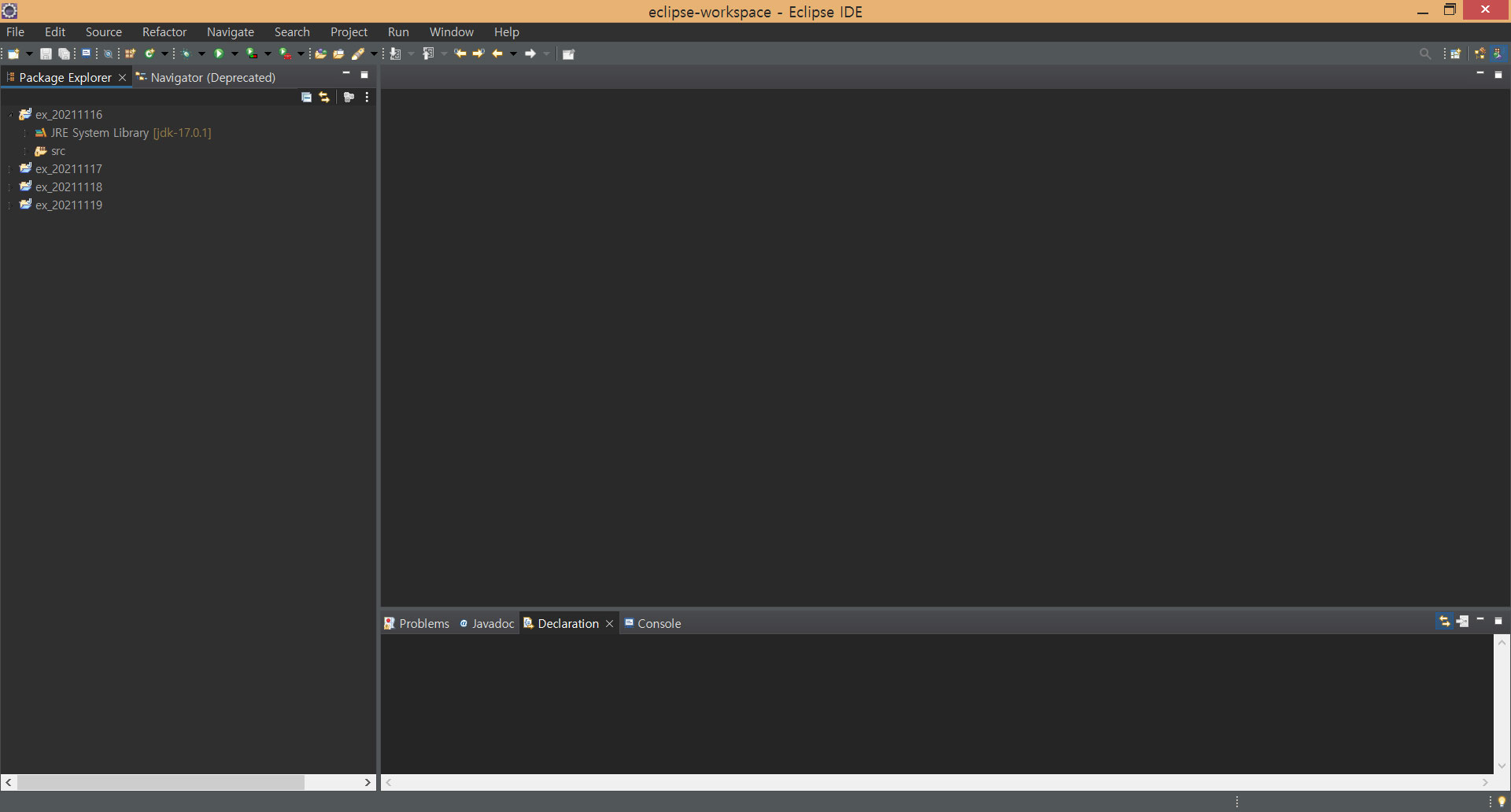1511x812 pixels.
Task: Collapse the ex_20211116 project node
Action: pos(10,115)
